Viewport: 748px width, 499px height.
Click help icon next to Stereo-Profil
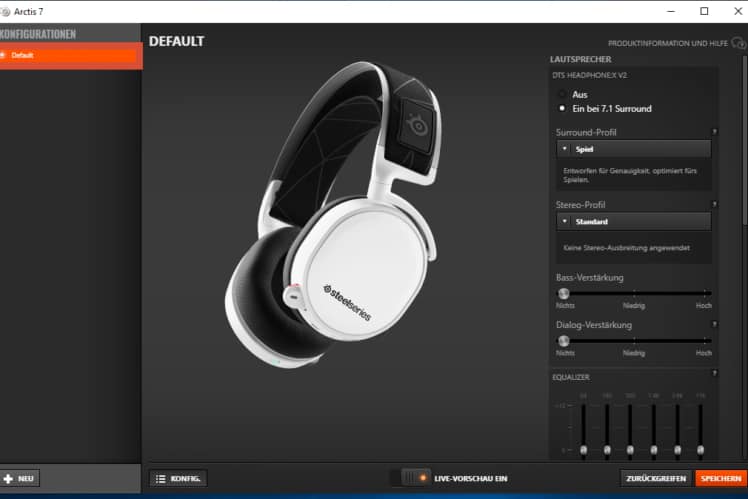click(x=714, y=204)
